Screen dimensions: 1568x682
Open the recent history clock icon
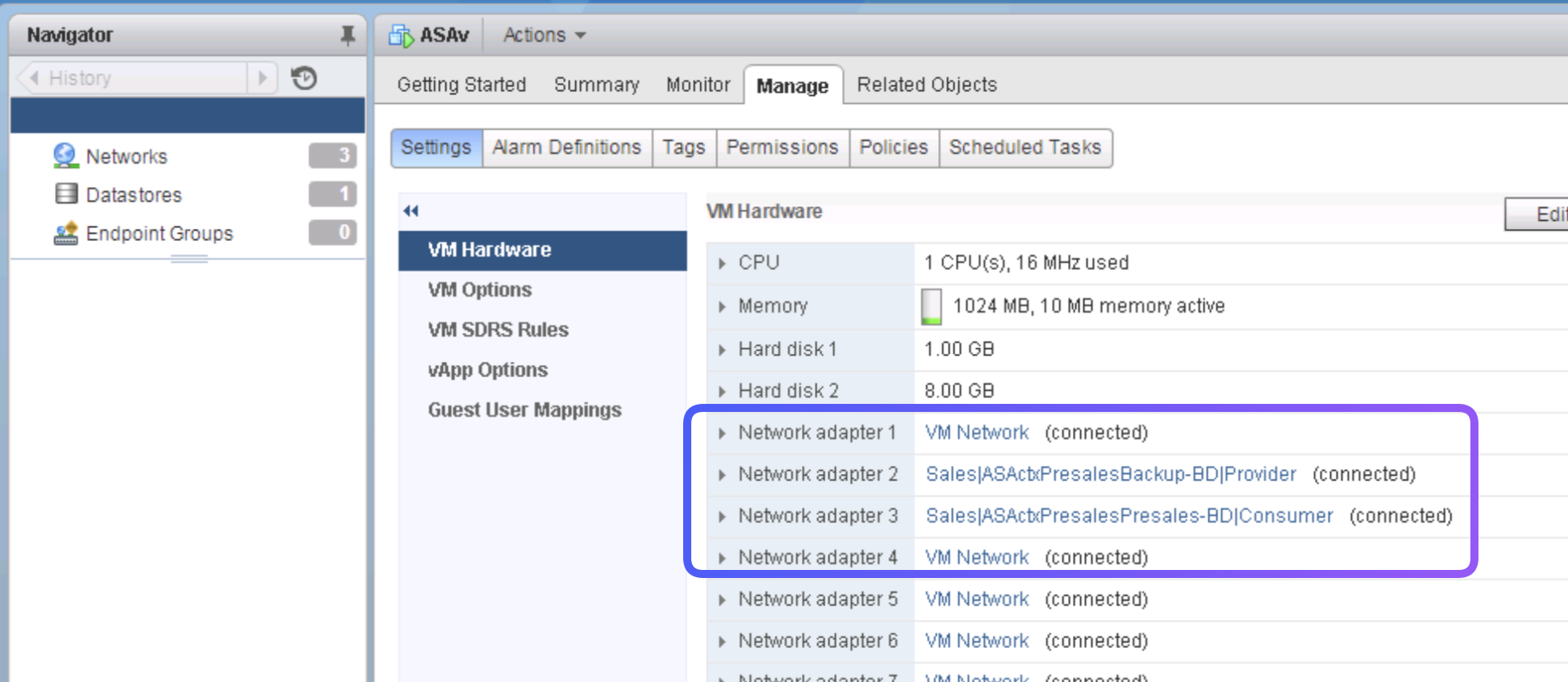[304, 78]
